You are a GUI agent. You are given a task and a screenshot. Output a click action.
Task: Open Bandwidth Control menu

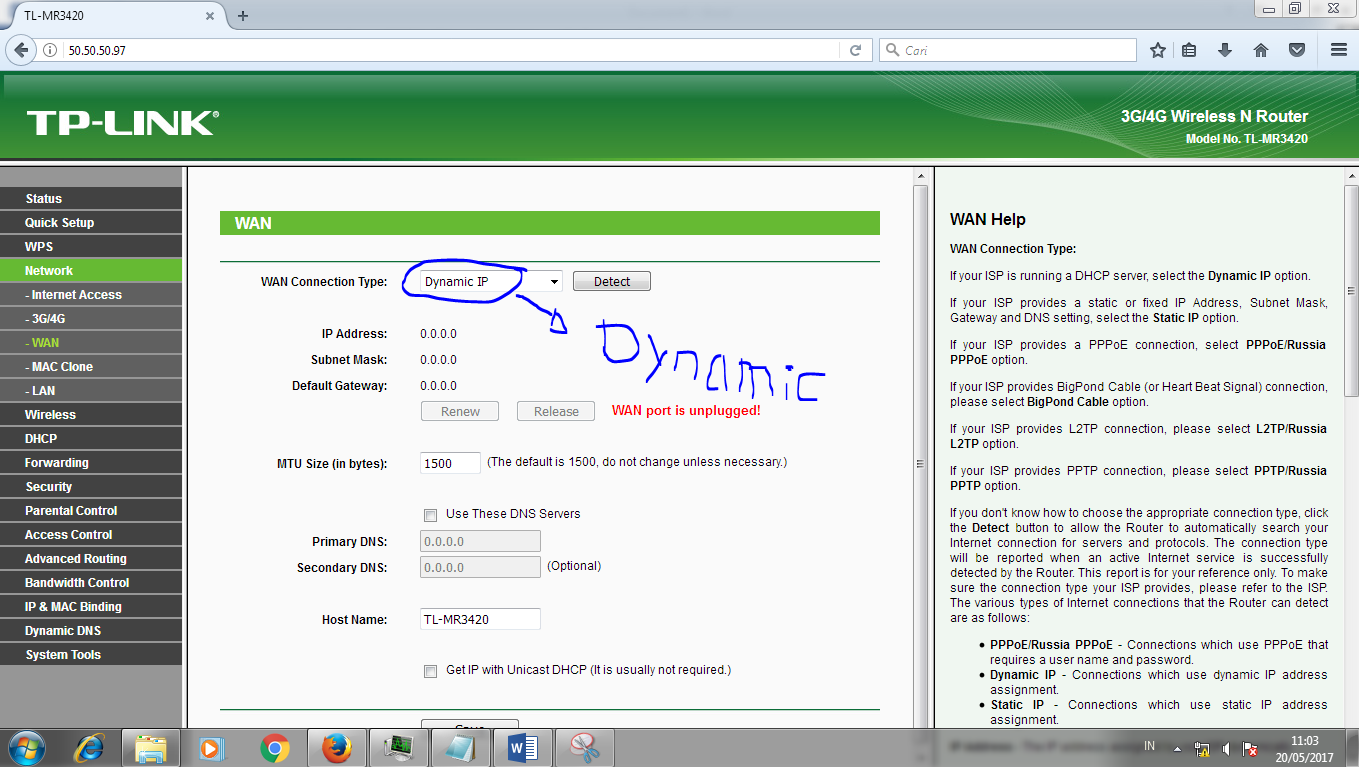click(x=91, y=582)
